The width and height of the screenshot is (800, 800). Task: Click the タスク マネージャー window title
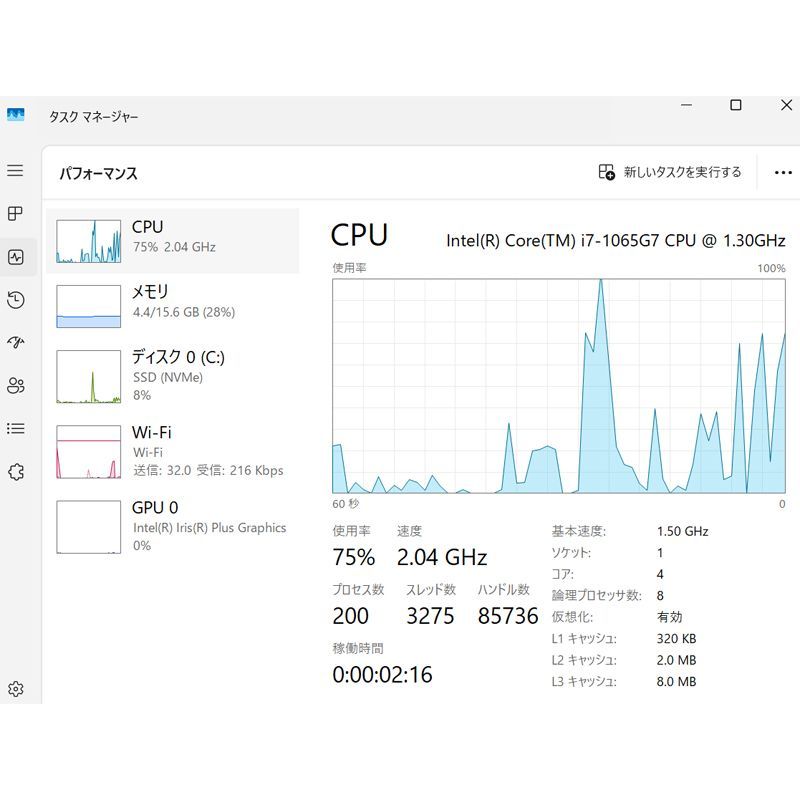tap(93, 117)
